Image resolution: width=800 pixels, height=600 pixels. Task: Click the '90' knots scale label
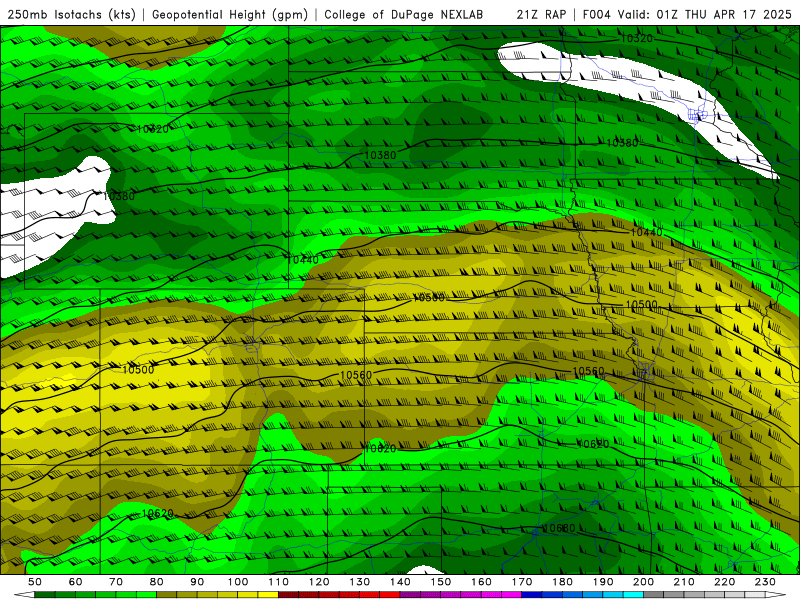coord(197,582)
